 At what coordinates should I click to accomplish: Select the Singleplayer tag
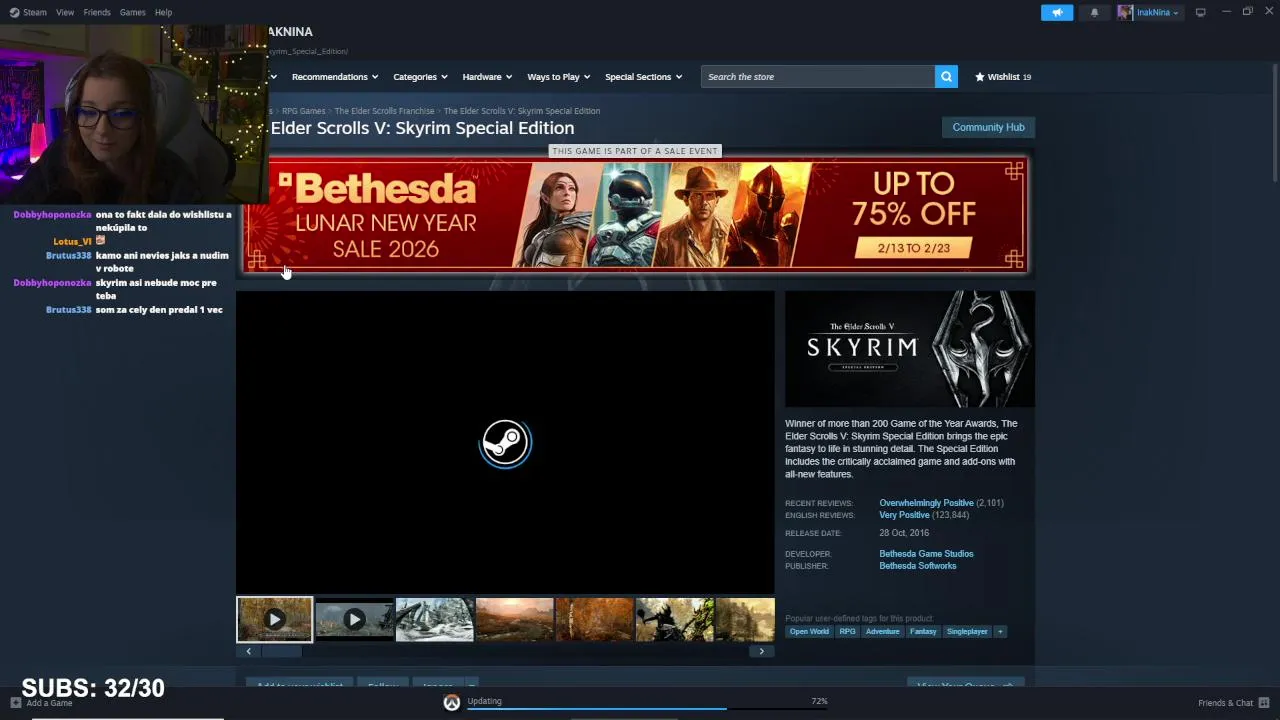(x=967, y=631)
